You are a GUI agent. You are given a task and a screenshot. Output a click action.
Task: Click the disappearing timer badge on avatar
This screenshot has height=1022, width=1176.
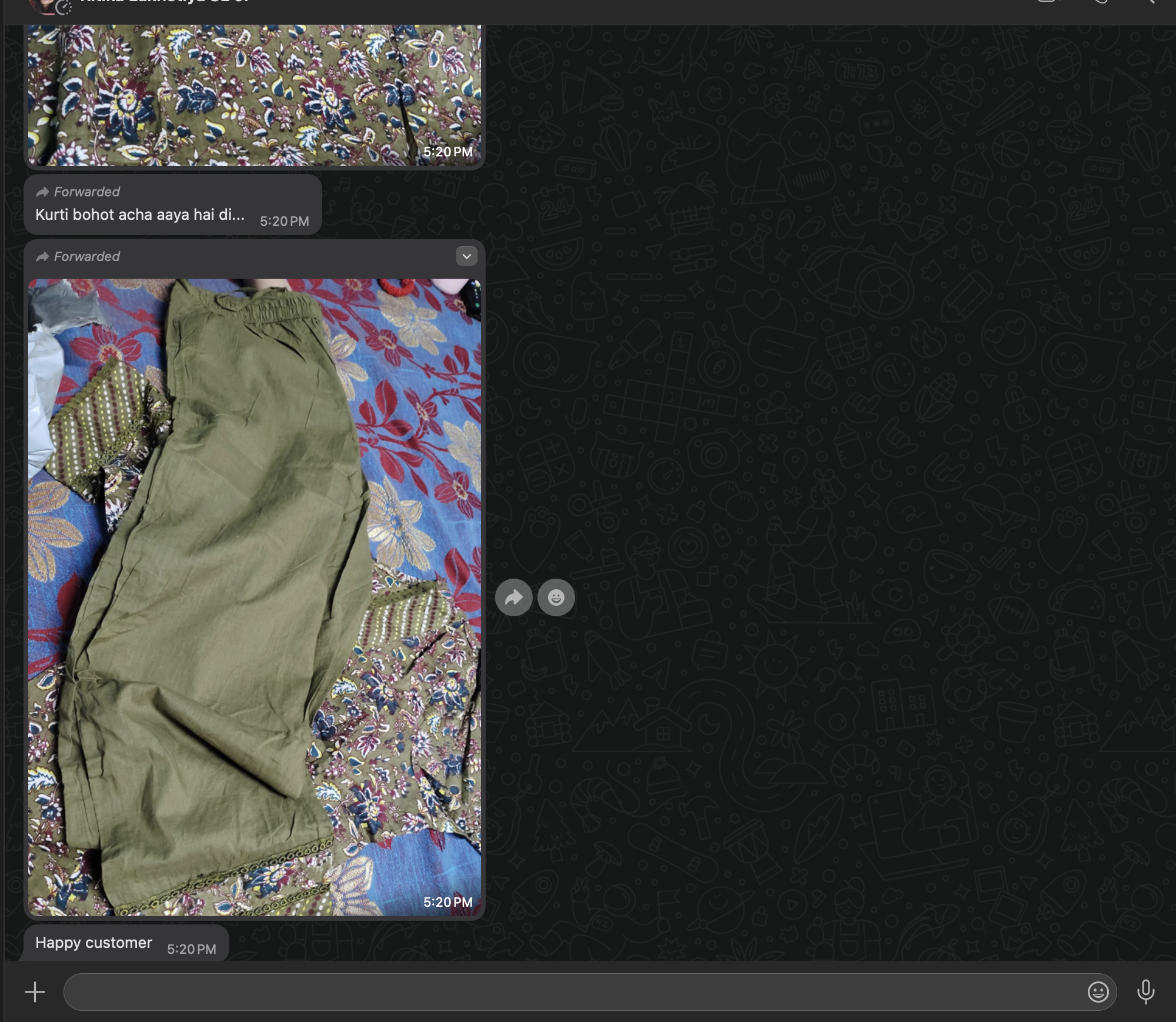(63, 8)
